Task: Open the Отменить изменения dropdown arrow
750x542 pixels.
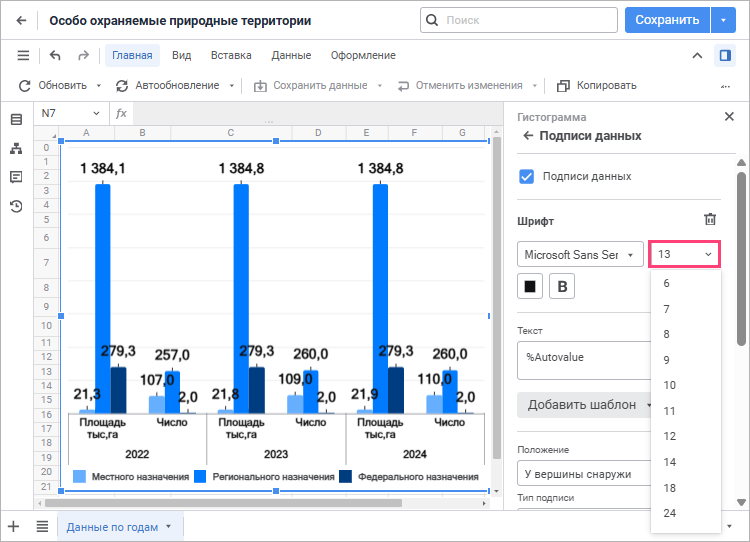Action: (535, 86)
